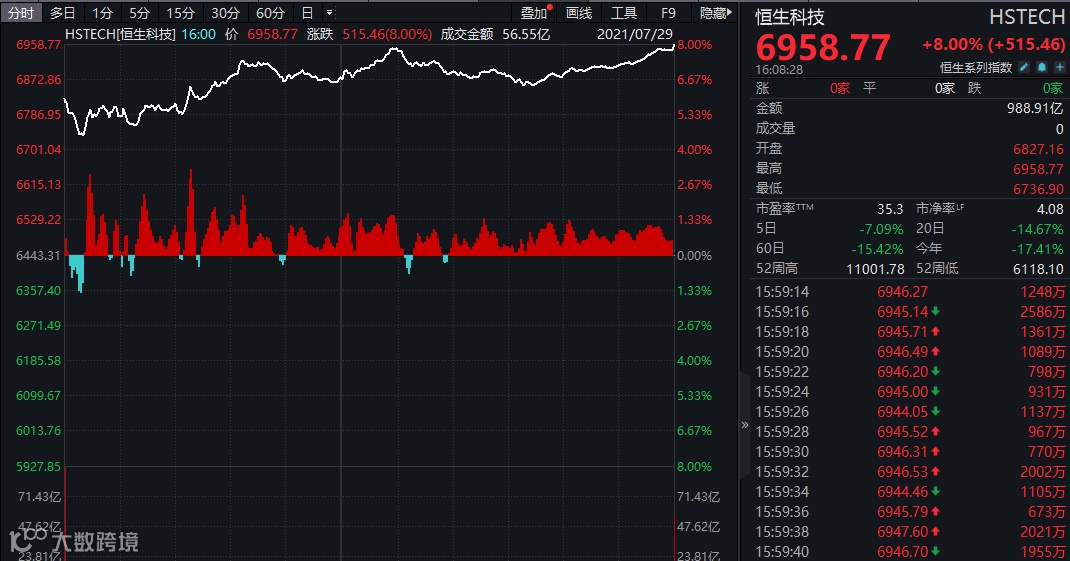Click the 金额 value 988.91亿
Screen dimensions: 1070x561
[1035, 108]
